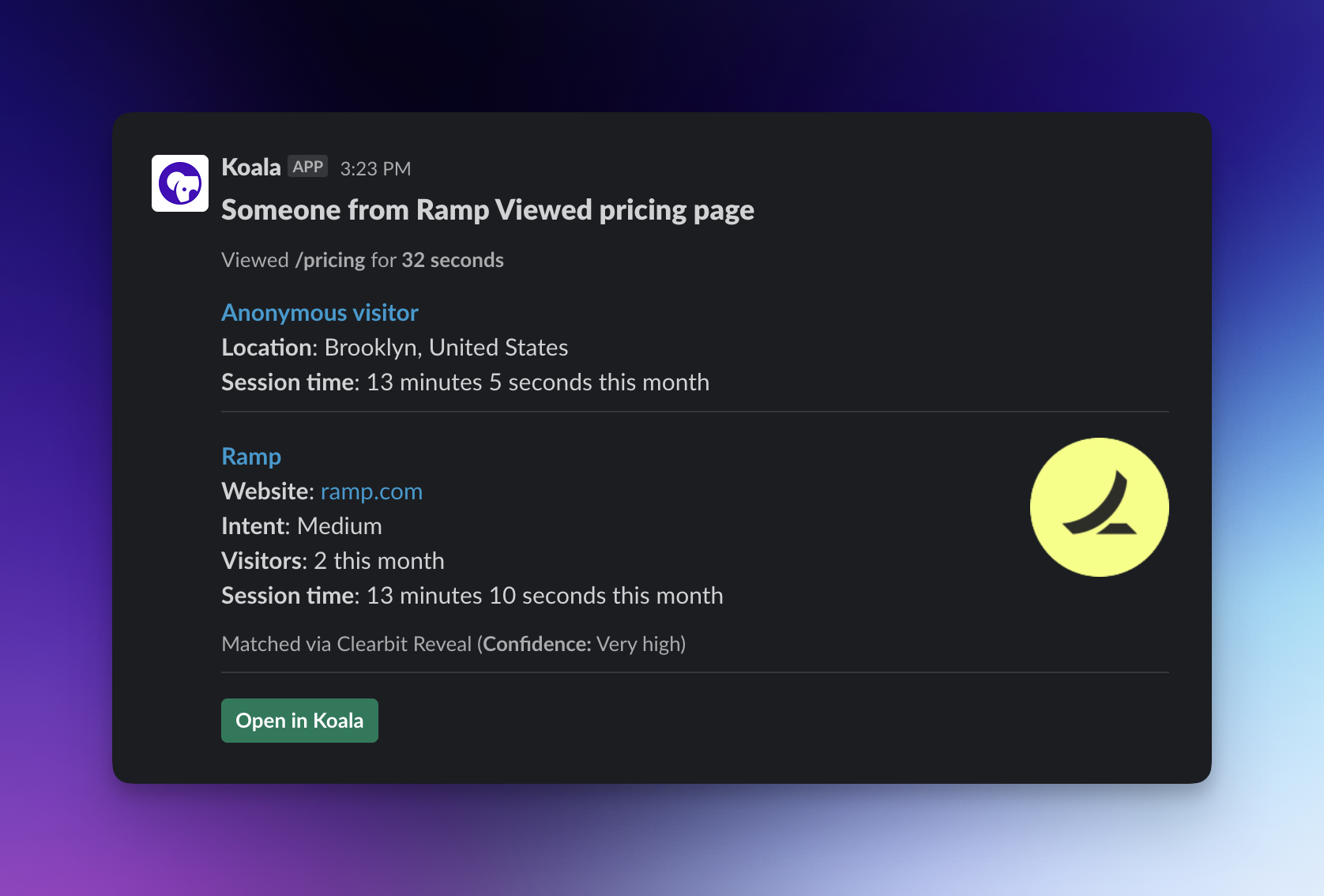Click the Website label before ramp.com
This screenshot has height=896, width=1324.
pyautogui.click(x=268, y=491)
